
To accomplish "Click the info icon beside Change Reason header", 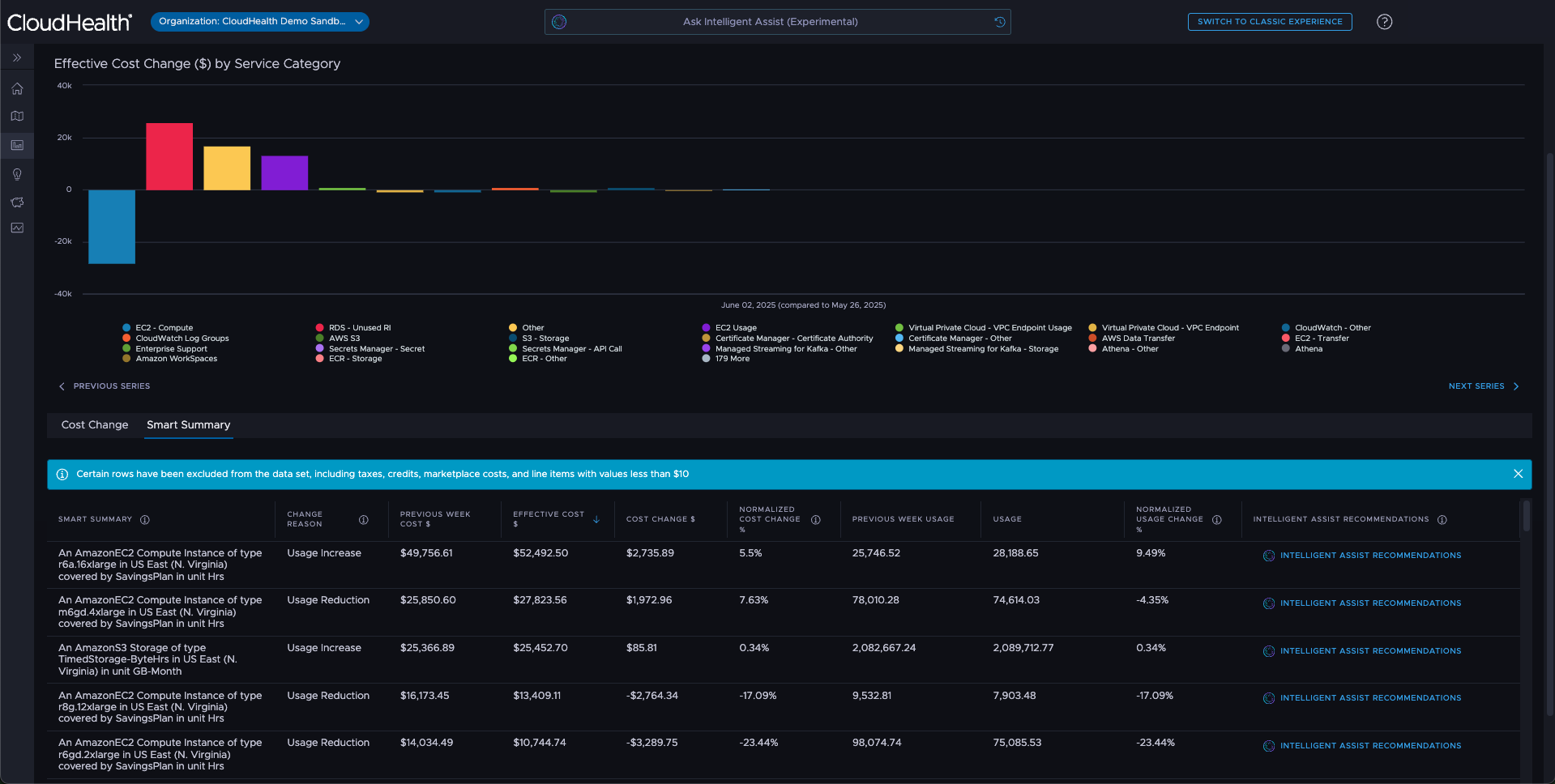I will click(x=364, y=520).
